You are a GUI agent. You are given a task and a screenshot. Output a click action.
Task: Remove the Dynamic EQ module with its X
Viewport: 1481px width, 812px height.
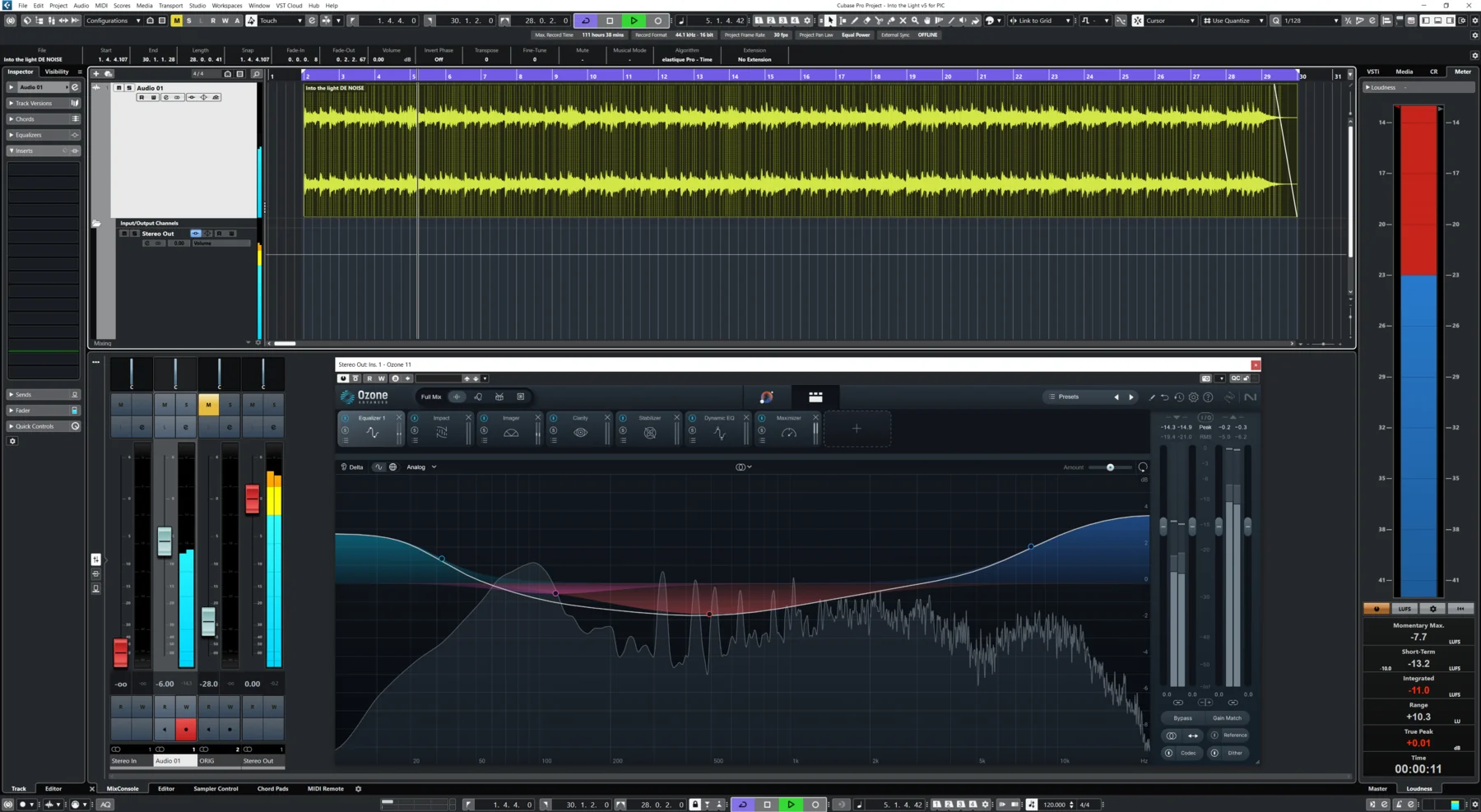coord(745,416)
